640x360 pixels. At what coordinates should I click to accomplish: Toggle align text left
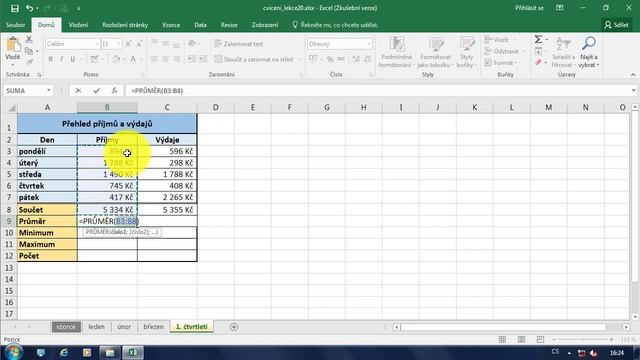tap(155, 59)
